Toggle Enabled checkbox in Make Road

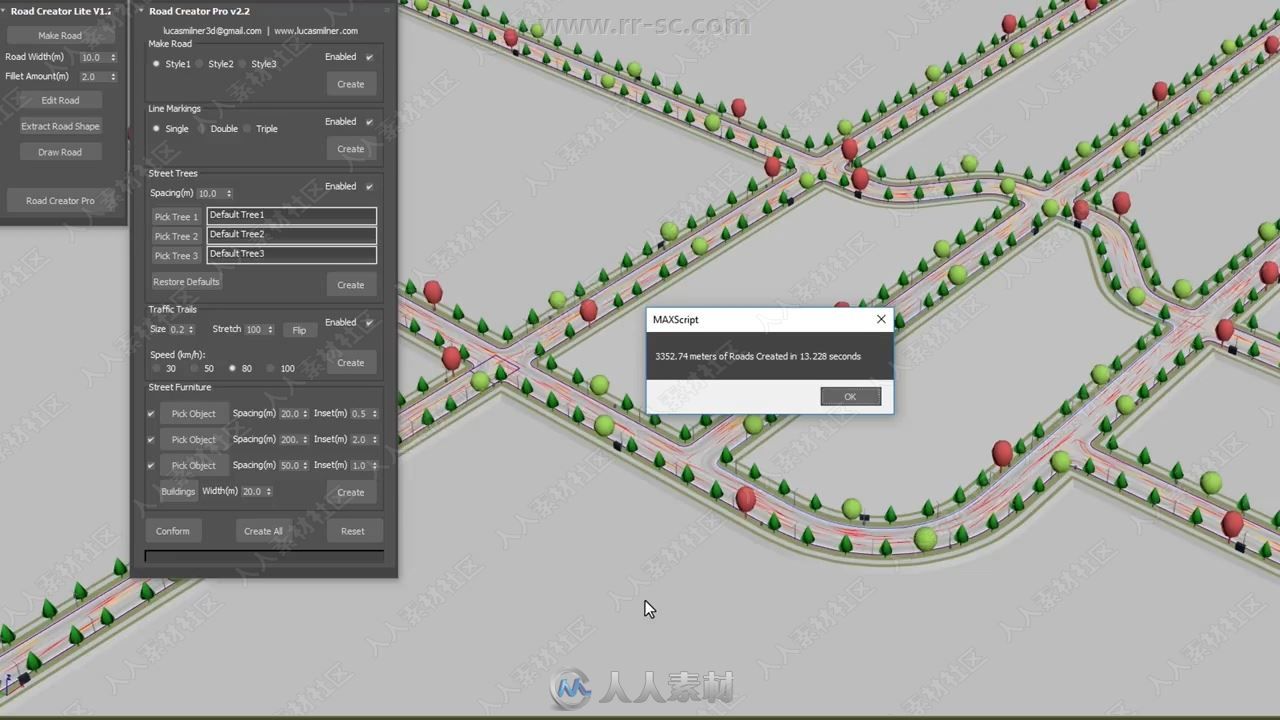pos(369,57)
